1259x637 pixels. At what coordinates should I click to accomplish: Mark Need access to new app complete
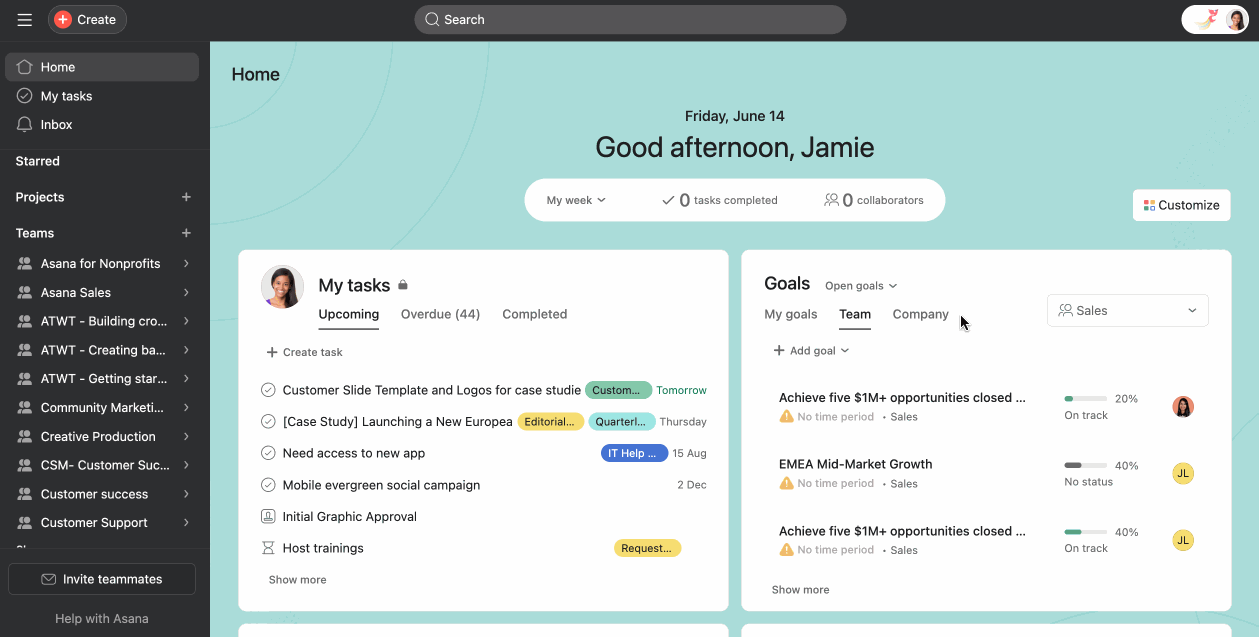(x=268, y=453)
